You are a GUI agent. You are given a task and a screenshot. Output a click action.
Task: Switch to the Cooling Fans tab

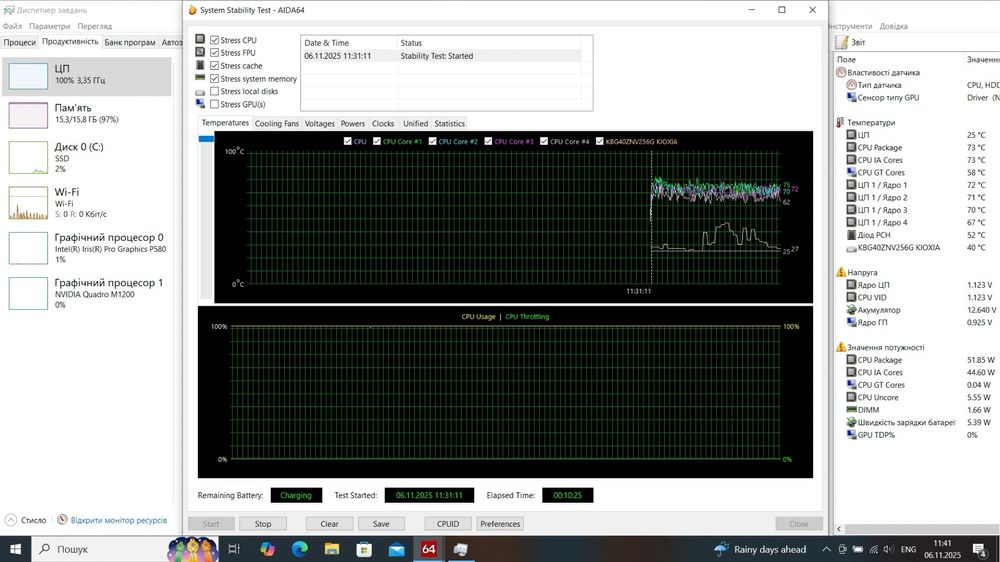point(276,123)
